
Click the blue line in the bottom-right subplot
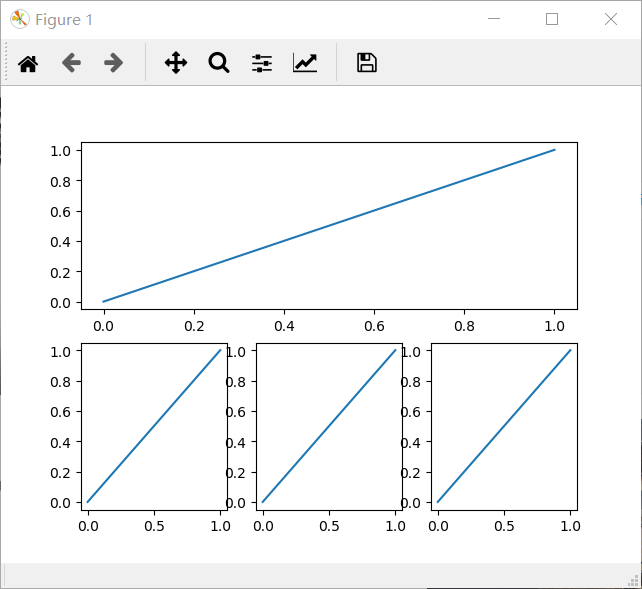[504, 426]
